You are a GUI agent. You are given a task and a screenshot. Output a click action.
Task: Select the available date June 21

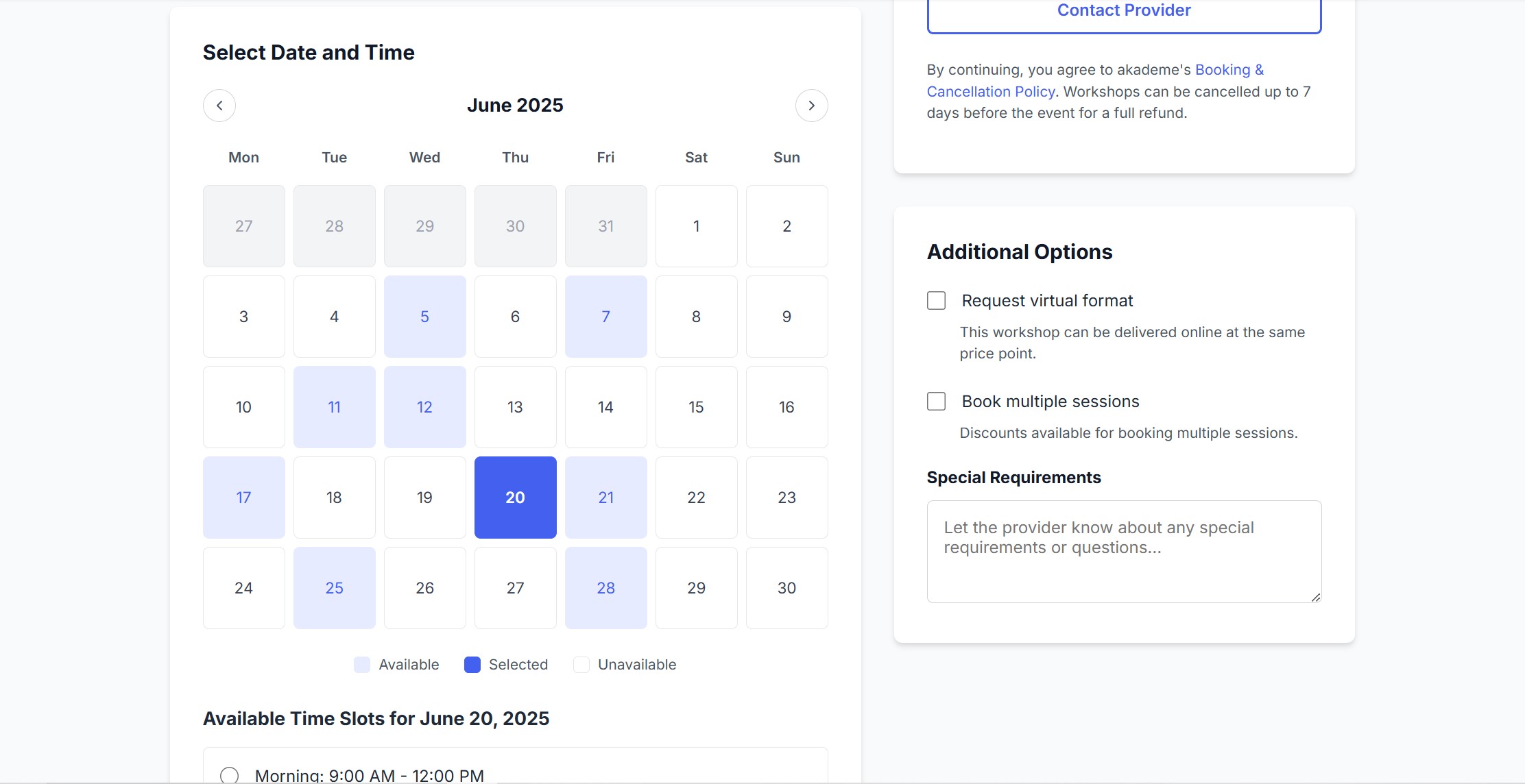coord(605,498)
